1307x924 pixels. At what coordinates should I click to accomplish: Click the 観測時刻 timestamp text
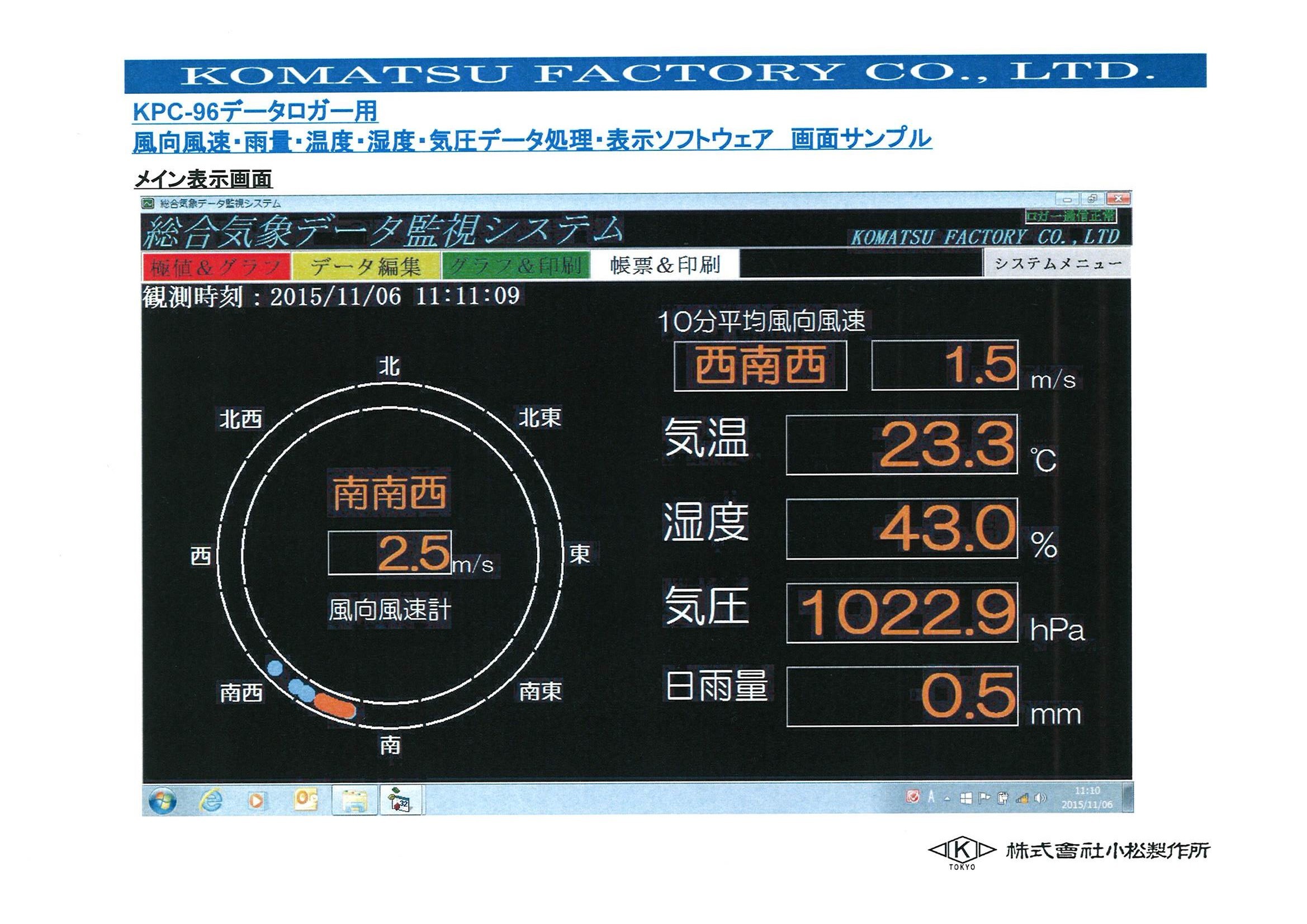click(x=332, y=296)
